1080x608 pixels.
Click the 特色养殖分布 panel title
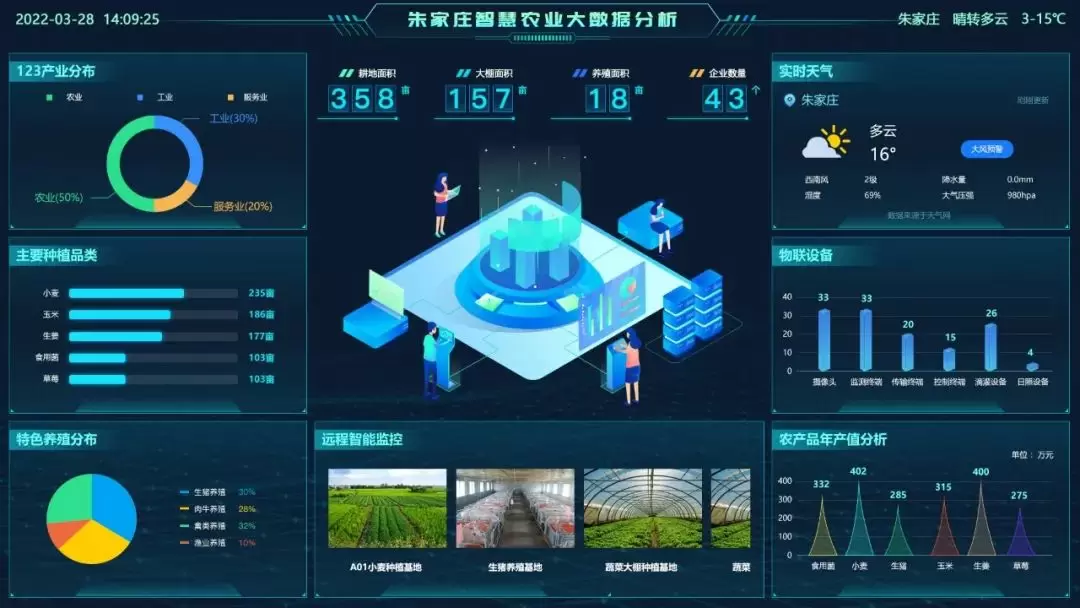click(x=56, y=439)
